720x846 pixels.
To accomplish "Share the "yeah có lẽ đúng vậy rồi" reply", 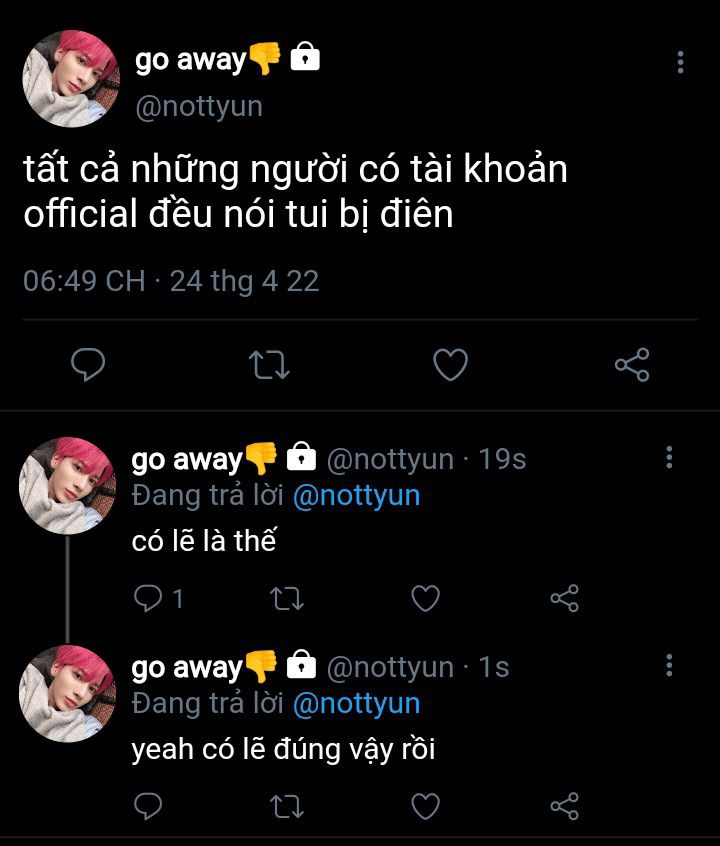I will [x=565, y=805].
